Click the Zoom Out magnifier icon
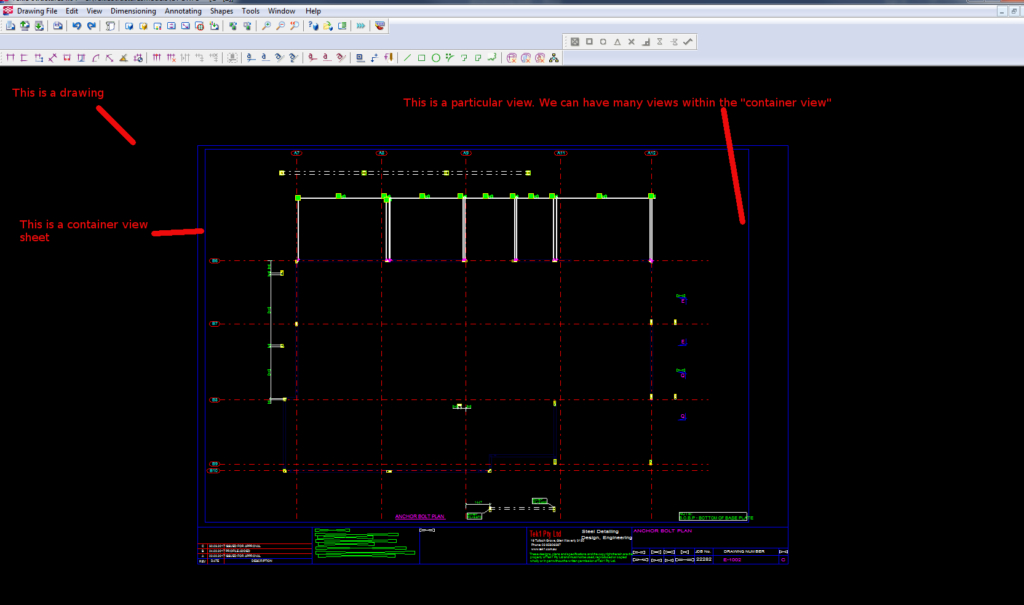The image size is (1024, 605). tap(281, 26)
